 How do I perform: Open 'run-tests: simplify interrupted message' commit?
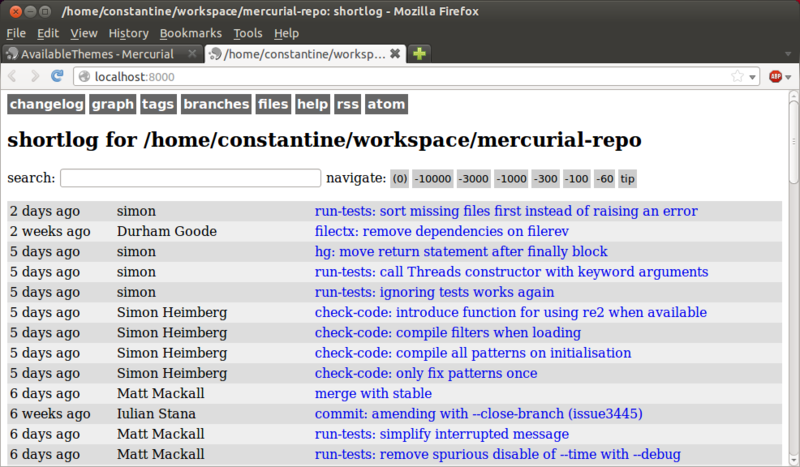(x=442, y=434)
